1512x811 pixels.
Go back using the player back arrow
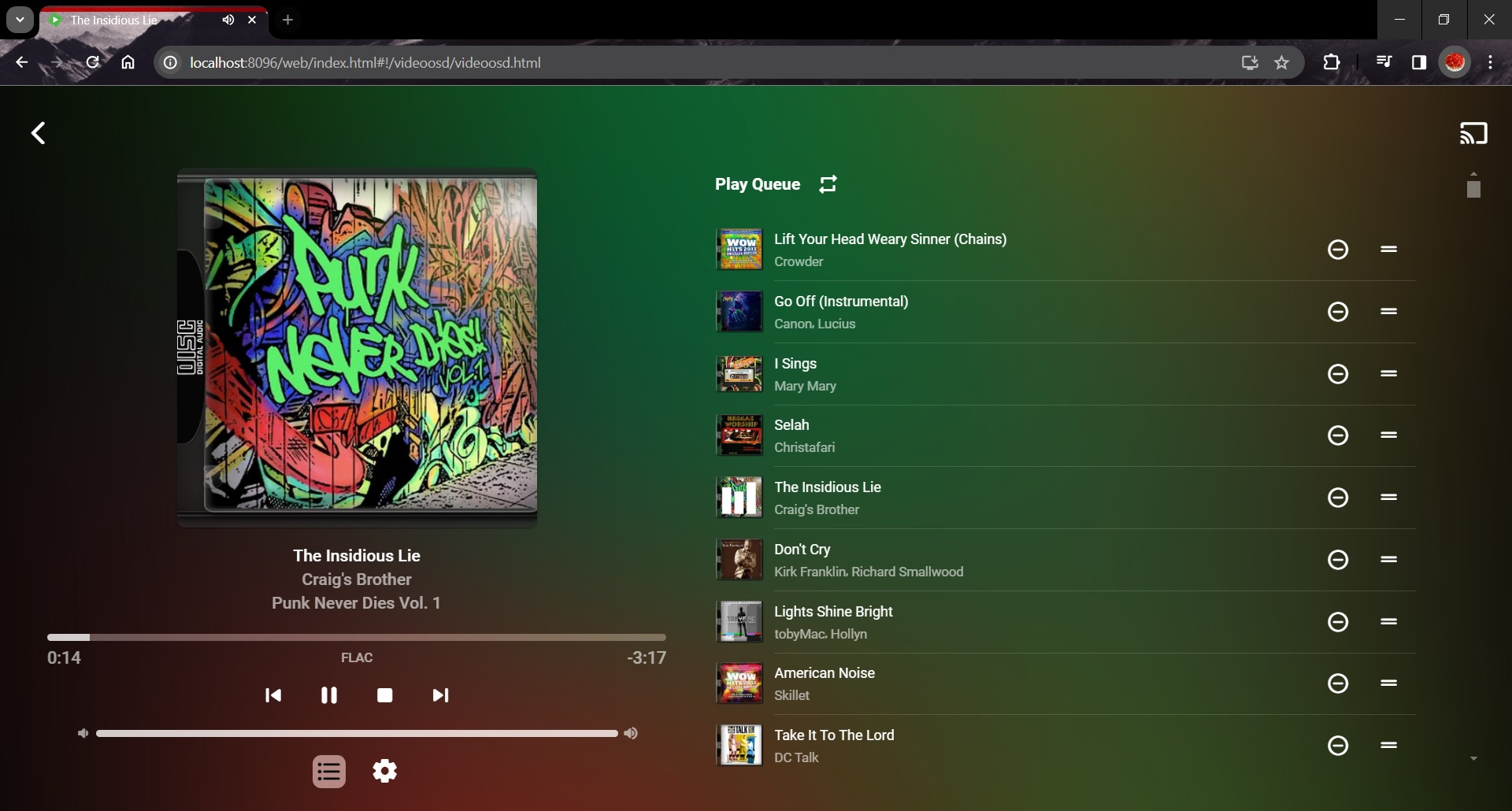(38, 133)
